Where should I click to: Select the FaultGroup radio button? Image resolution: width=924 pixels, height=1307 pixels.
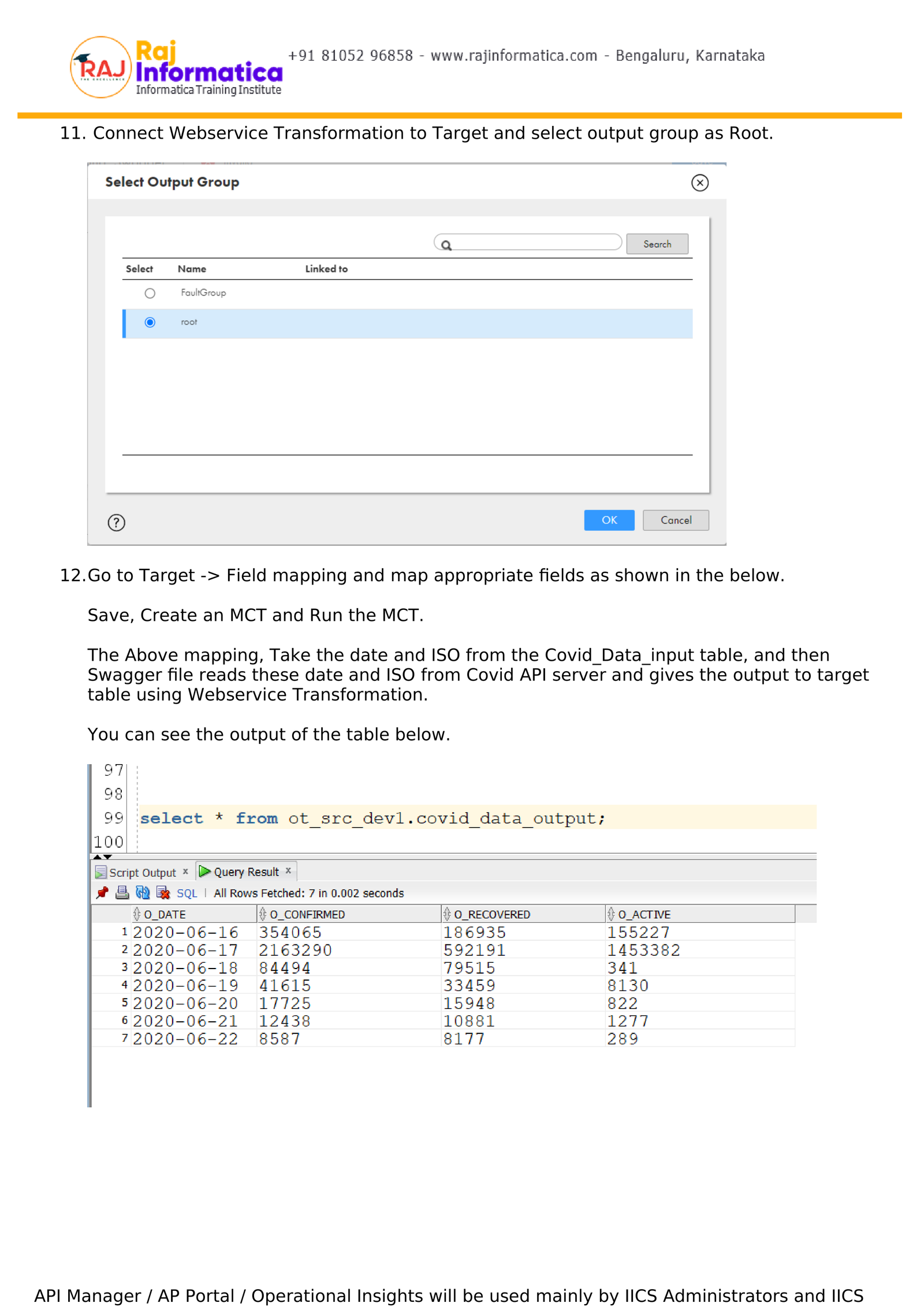pyautogui.click(x=150, y=293)
